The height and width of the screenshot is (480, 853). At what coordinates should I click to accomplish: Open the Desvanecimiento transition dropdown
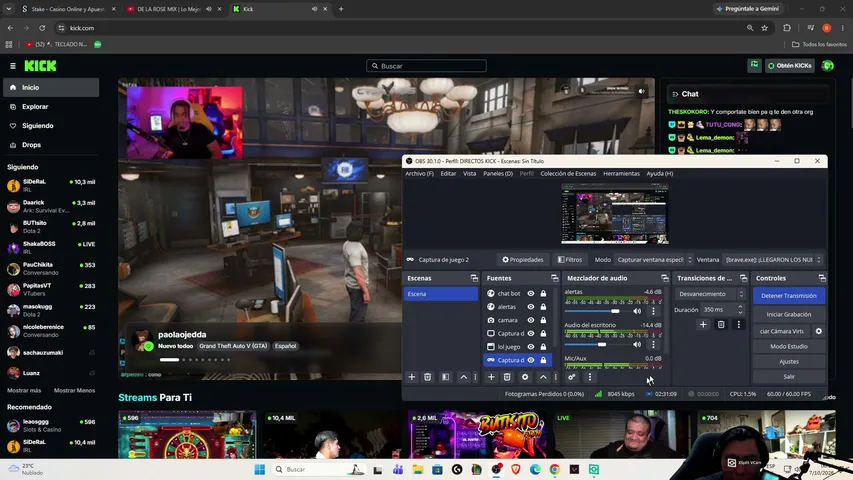[710, 294]
